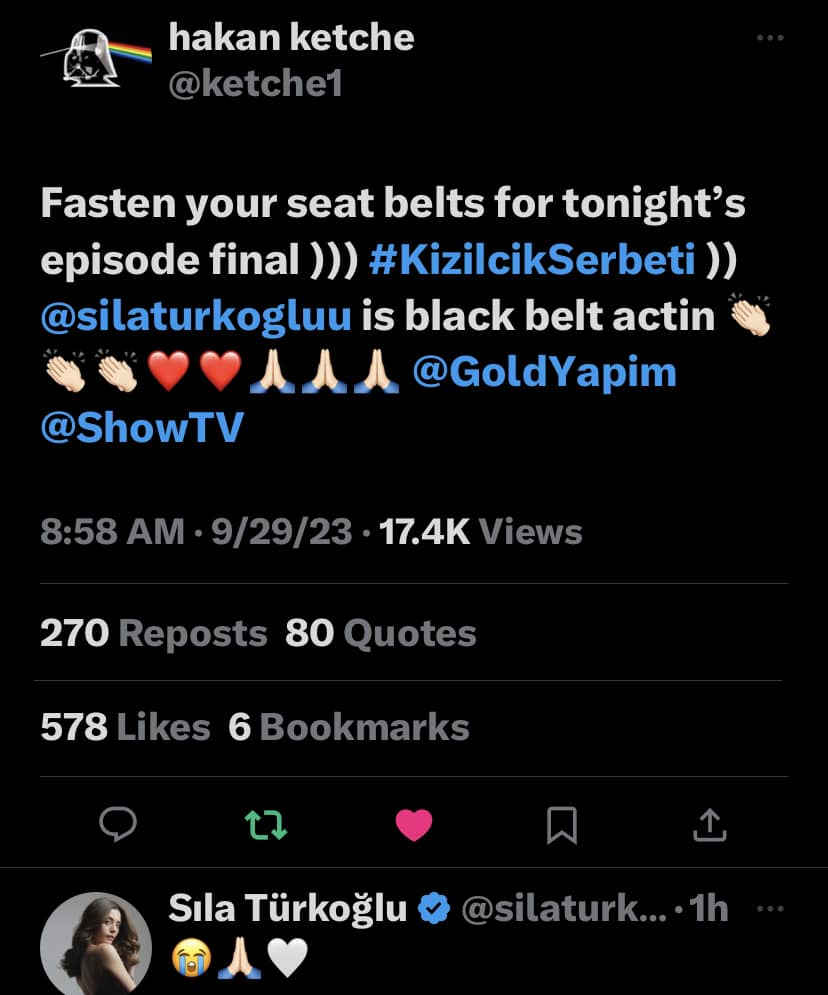This screenshot has width=828, height=995.
Task: Tap the share upload icon
Action: [x=709, y=824]
